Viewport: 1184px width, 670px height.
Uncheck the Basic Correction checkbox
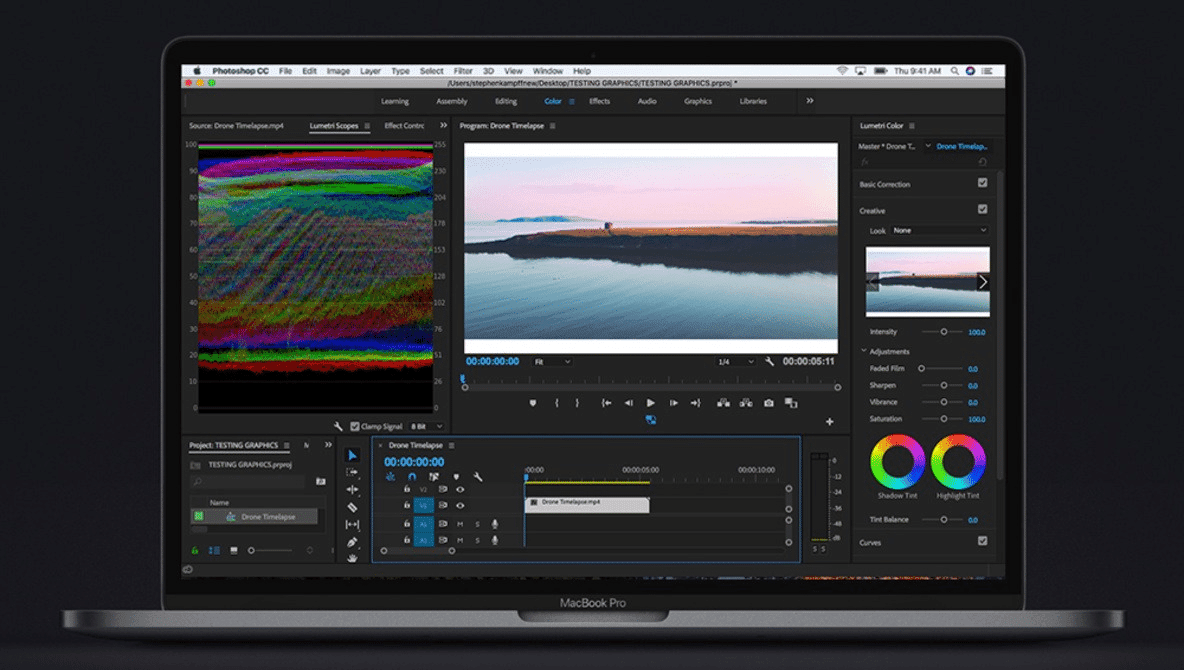tap(982, 183)
